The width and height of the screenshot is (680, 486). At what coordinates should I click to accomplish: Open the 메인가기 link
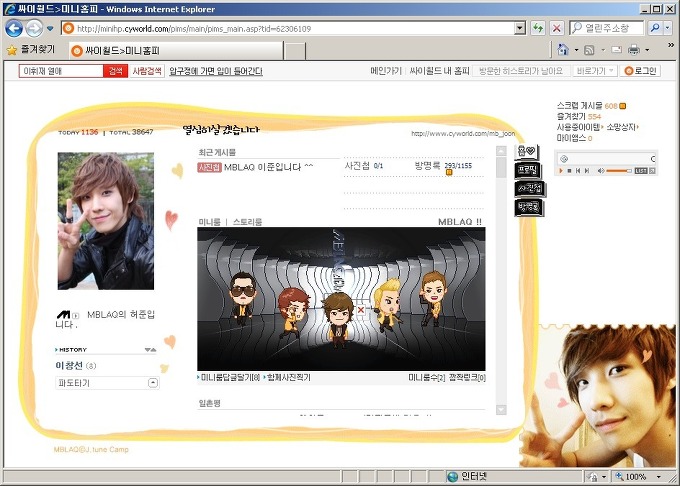point(386,71)
